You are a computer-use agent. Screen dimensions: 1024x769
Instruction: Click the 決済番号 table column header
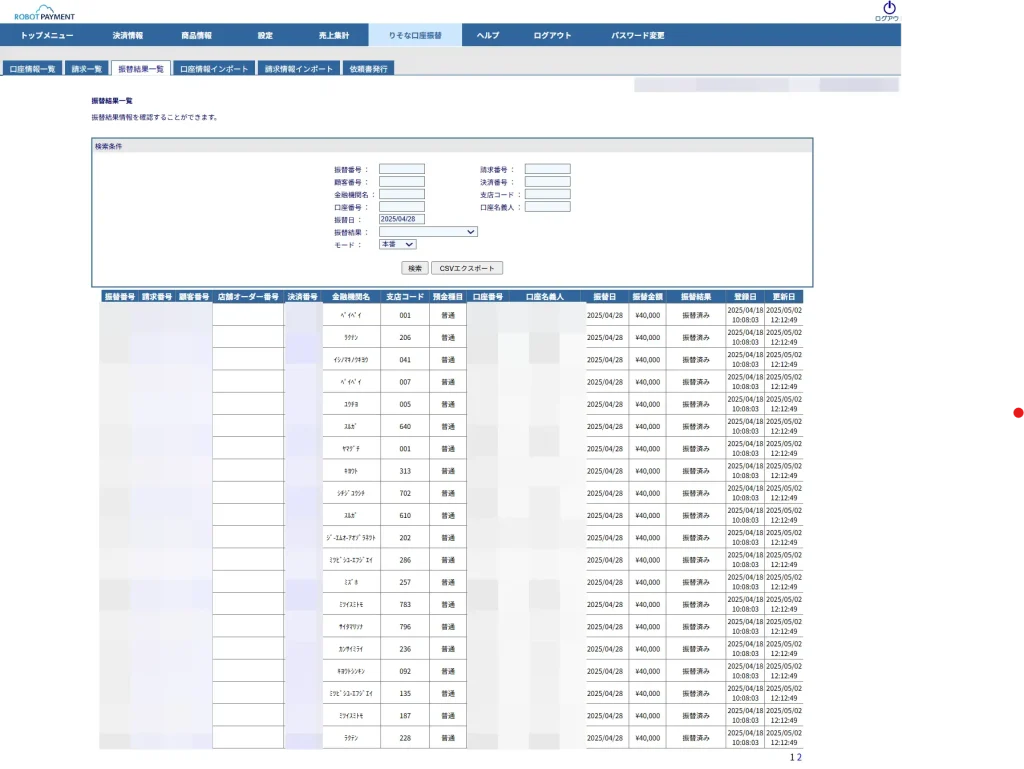click(303, 297)
